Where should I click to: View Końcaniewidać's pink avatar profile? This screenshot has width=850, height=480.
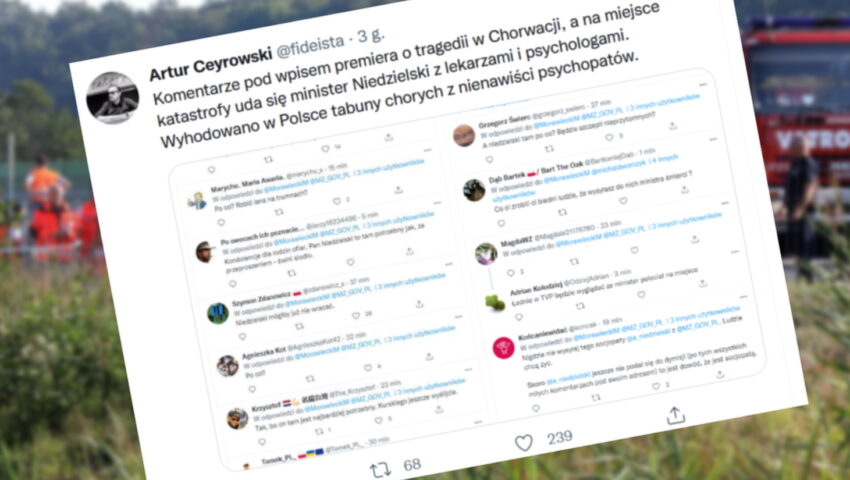coord(503,348)
